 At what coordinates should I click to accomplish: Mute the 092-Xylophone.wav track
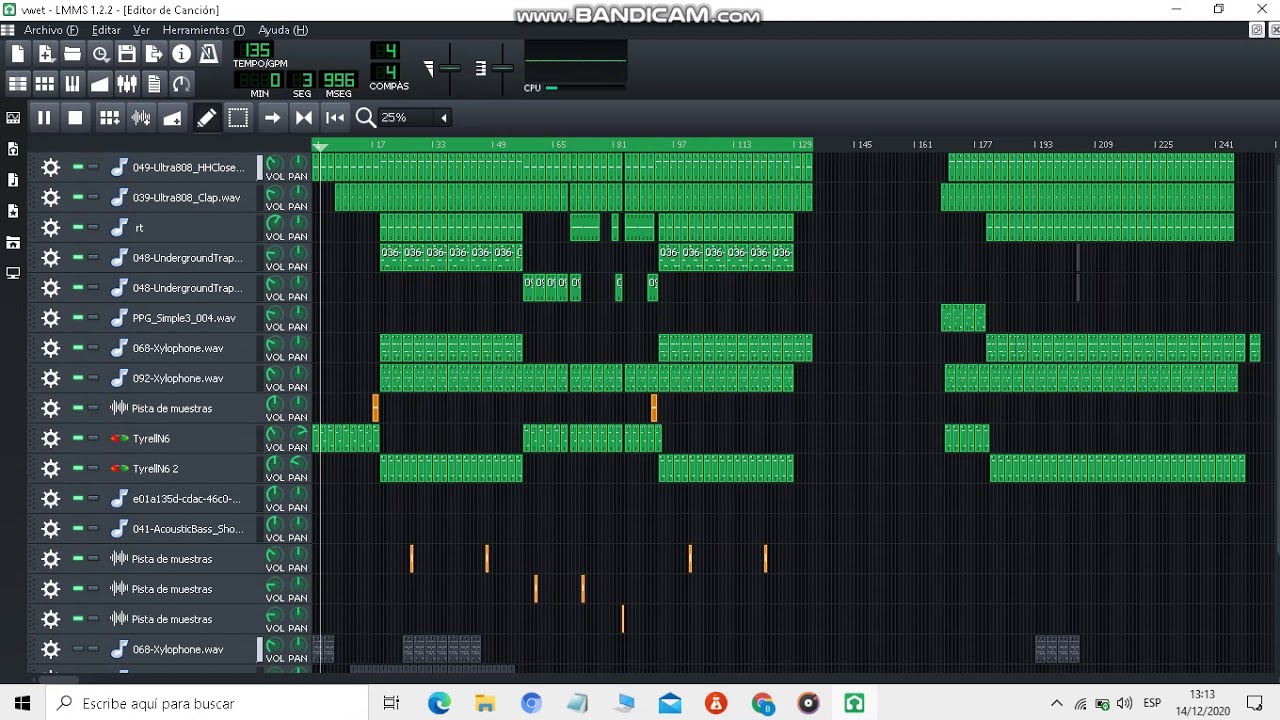point(78,378)
